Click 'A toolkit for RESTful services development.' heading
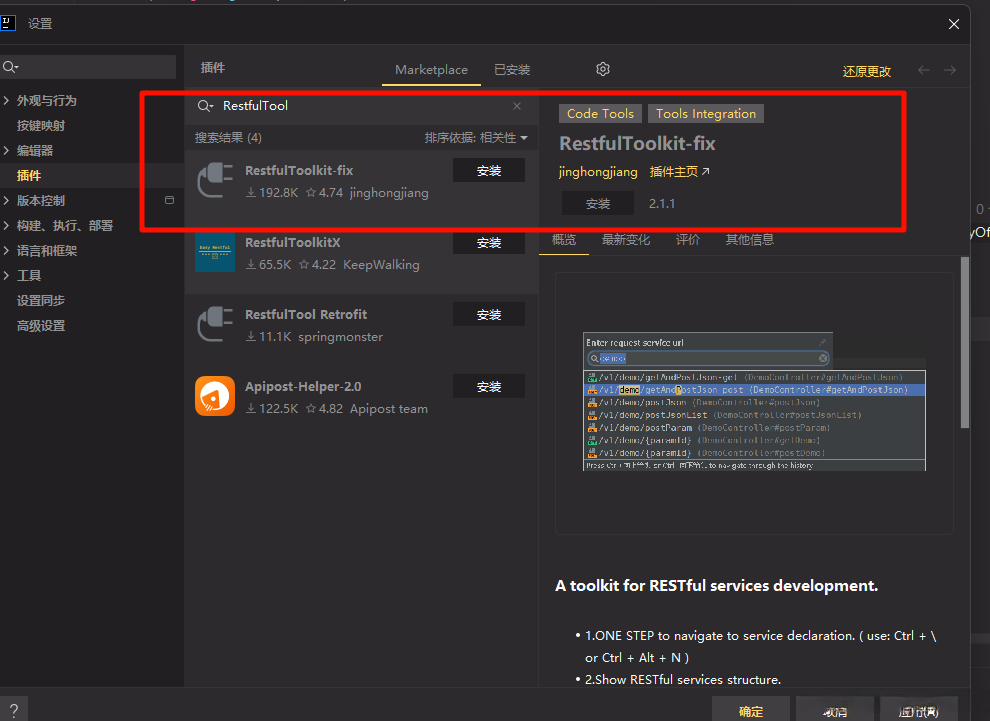This screenshot has width=990, height=721. click(717, 586)
